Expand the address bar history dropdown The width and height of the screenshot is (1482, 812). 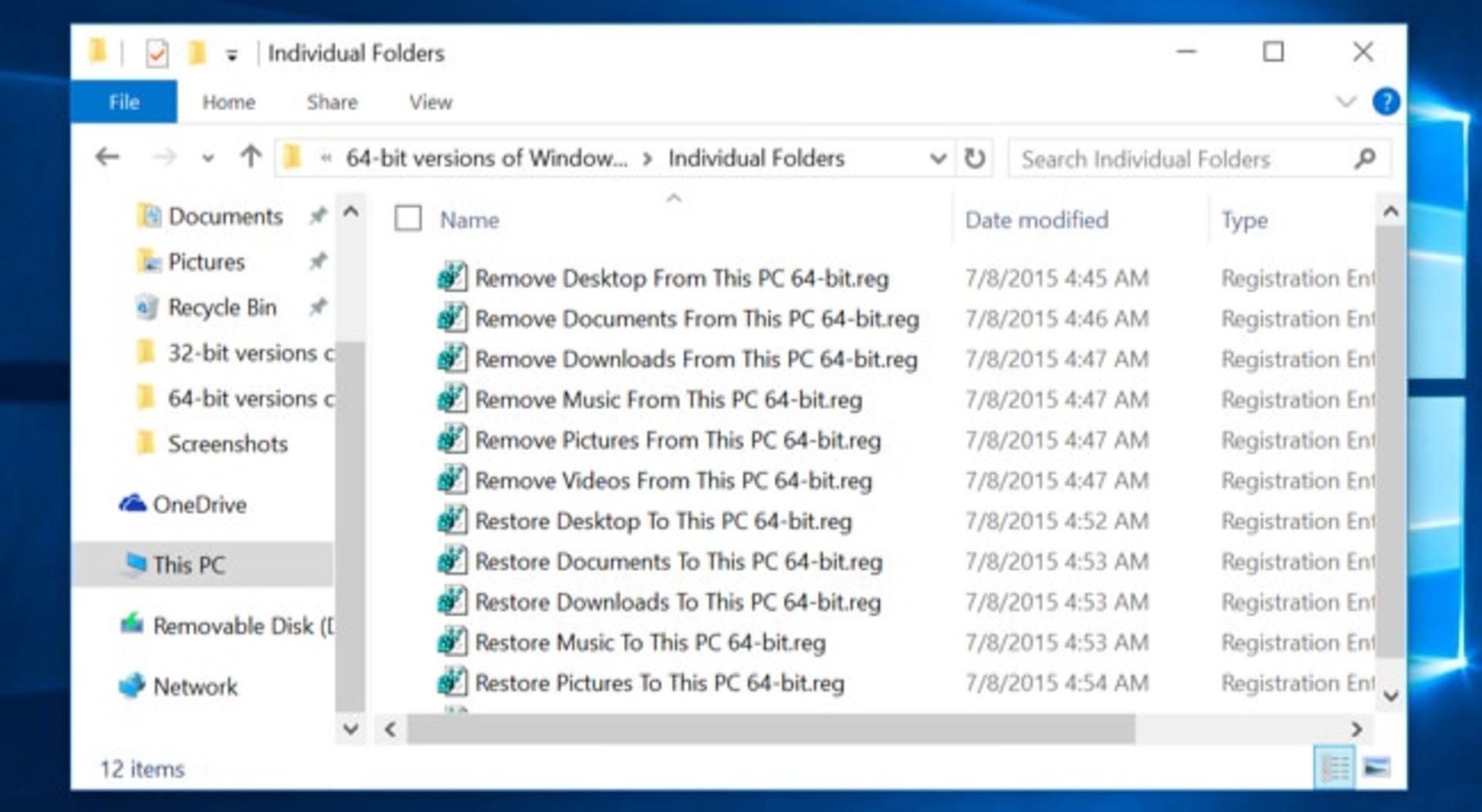[x=938, y=159]
